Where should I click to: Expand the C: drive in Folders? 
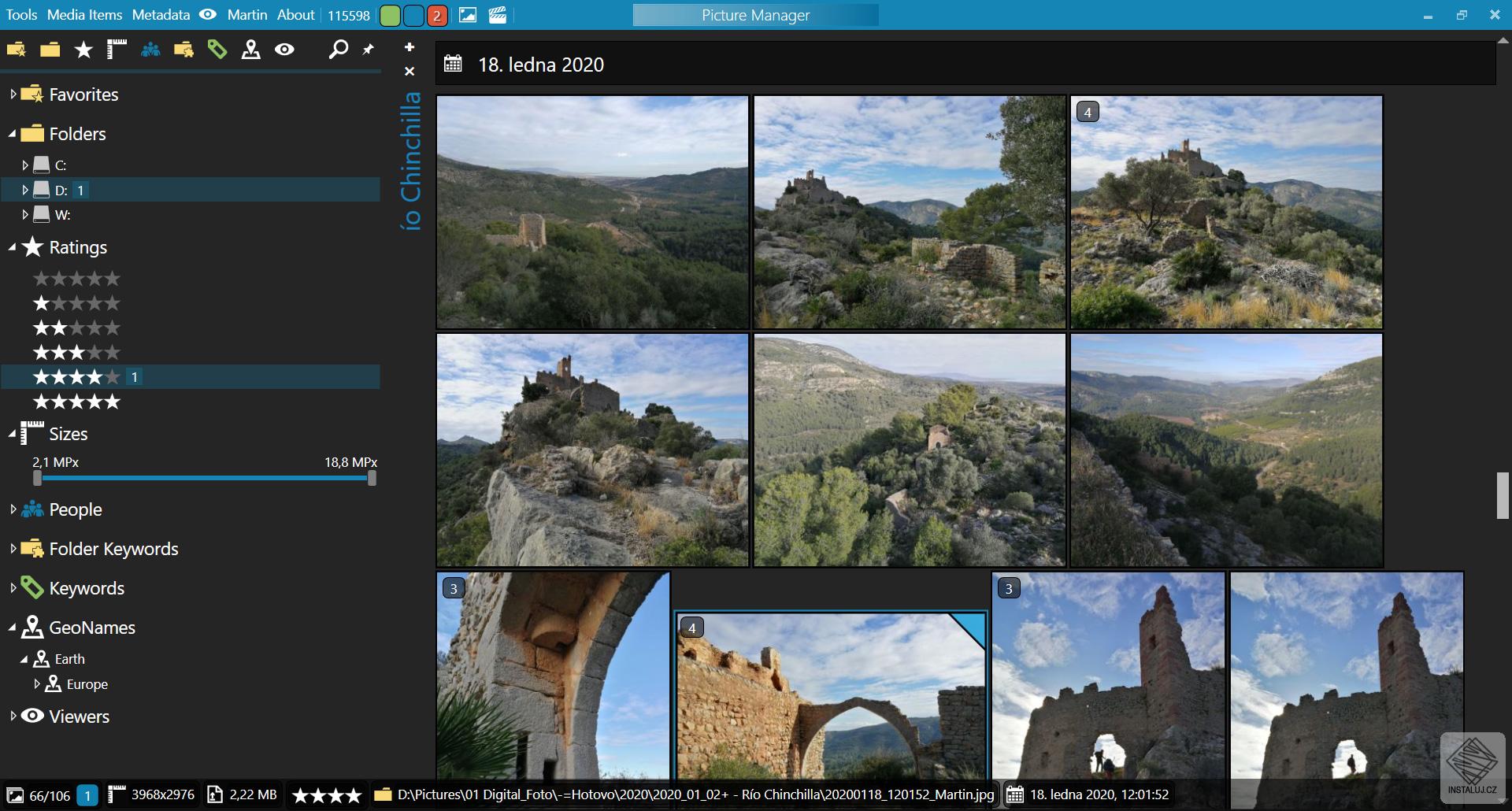pos(24,165)
